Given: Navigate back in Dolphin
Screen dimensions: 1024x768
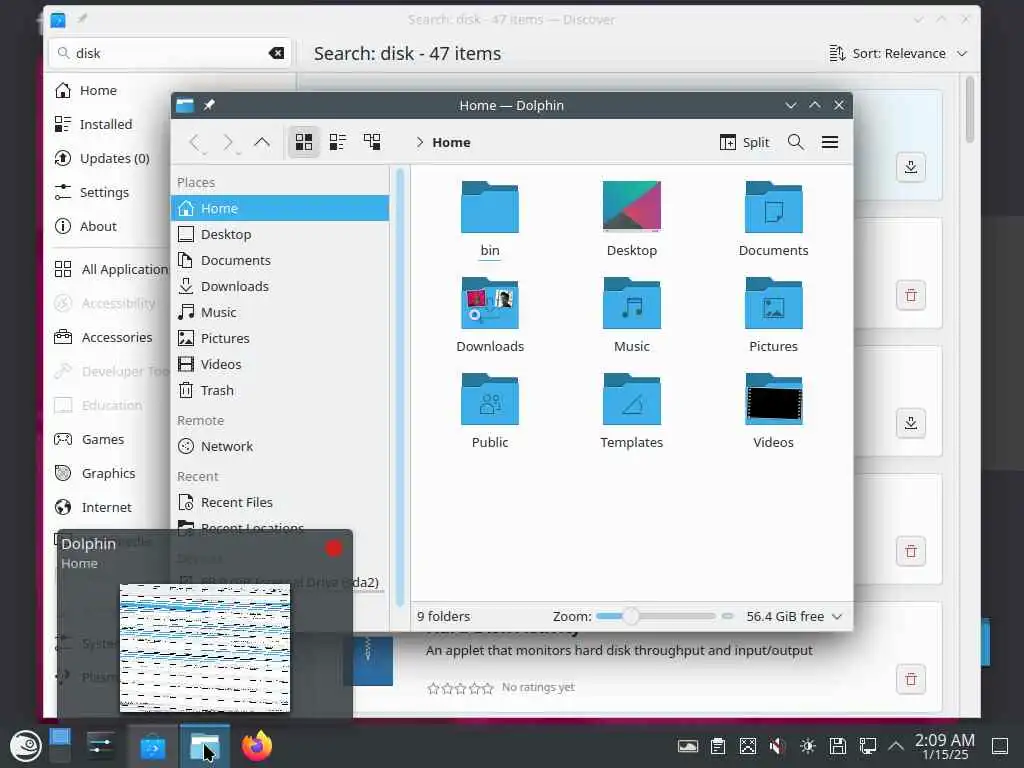Looking at the screenshot, I should [x=194, y=142].
